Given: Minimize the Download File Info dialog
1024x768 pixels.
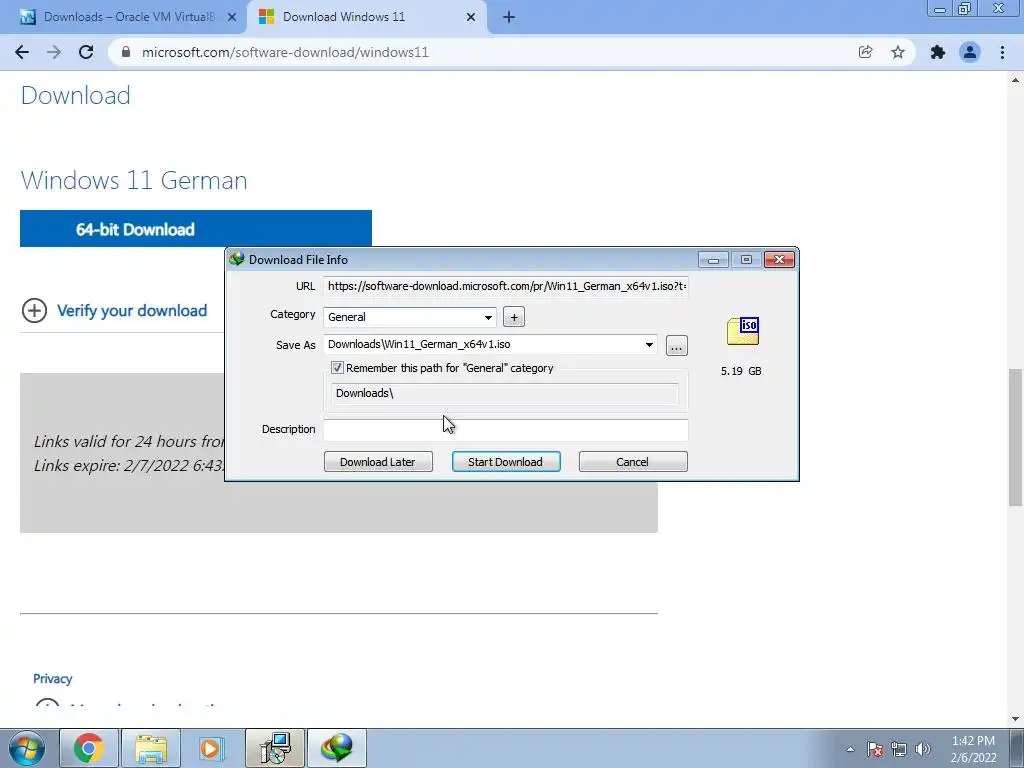Looking at the screenshot, I should [x=713, y=260].
